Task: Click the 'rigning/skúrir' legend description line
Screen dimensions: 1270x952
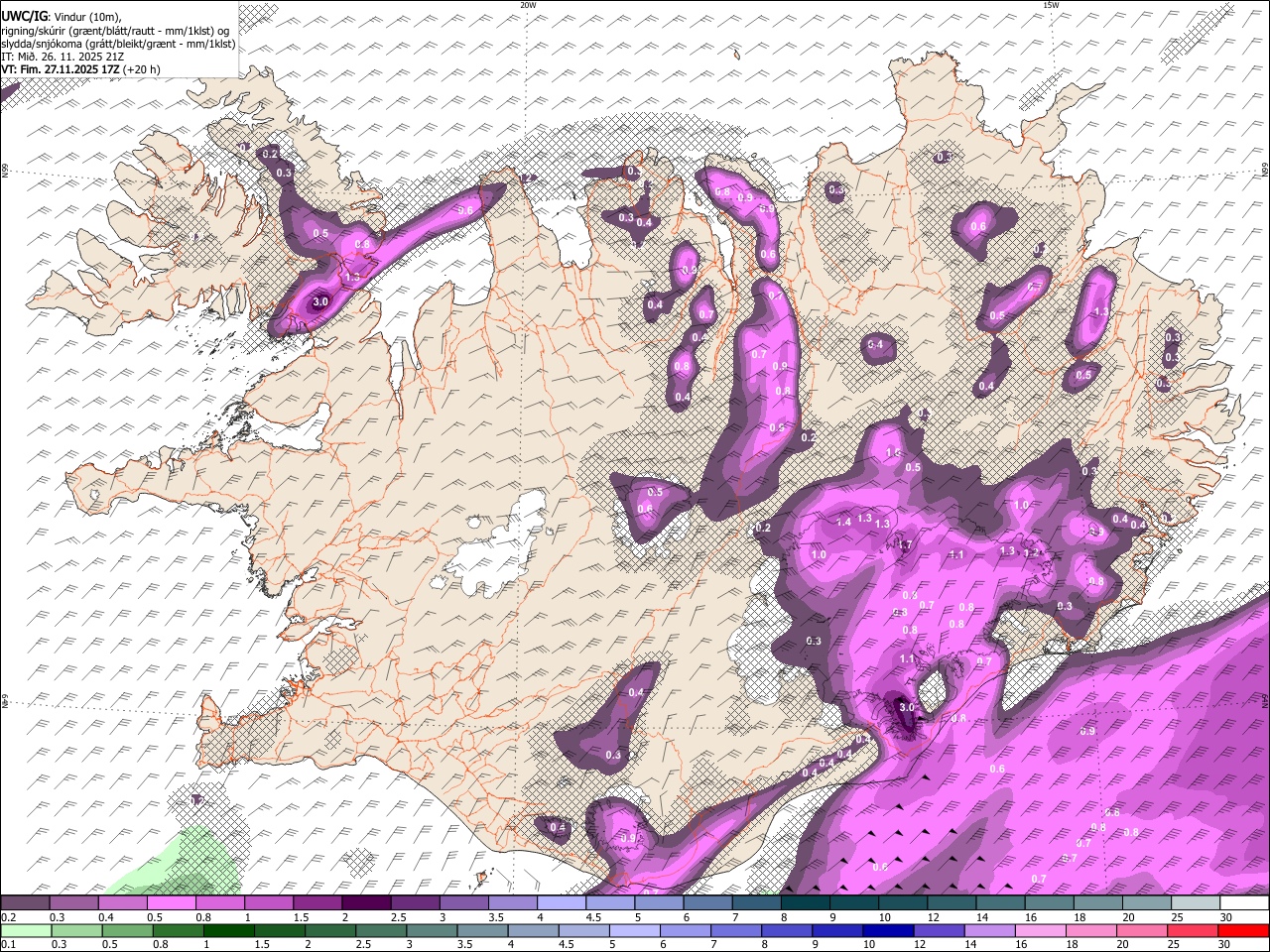Action: point(115,31)
